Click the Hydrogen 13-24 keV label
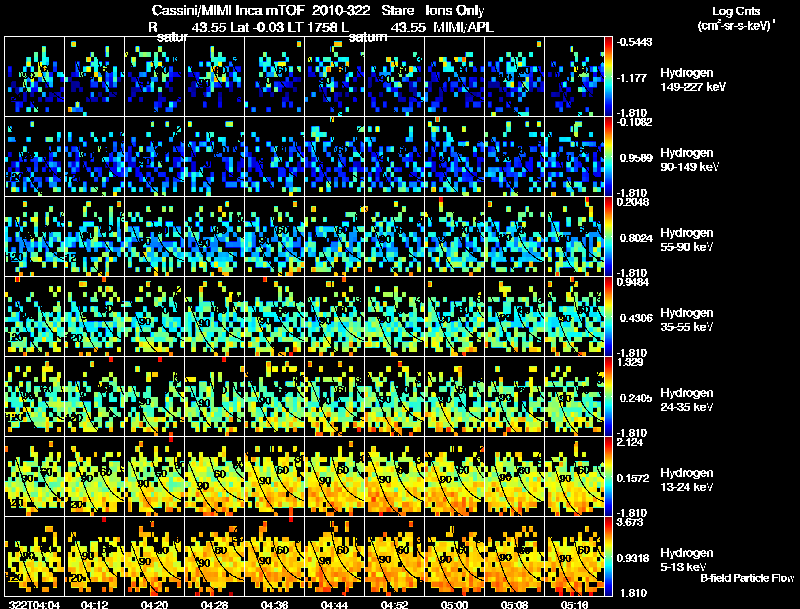The image size is (800, 609). [x=686, y=479]
